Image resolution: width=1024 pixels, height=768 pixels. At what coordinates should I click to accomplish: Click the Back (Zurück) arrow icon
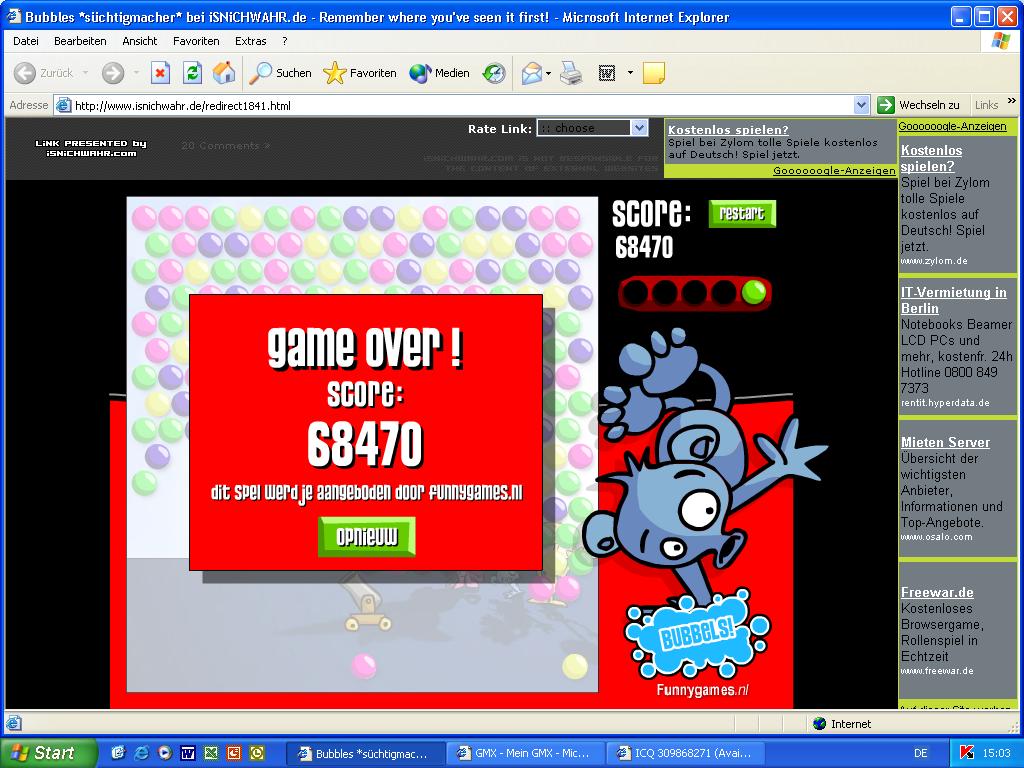pos(25,73)
